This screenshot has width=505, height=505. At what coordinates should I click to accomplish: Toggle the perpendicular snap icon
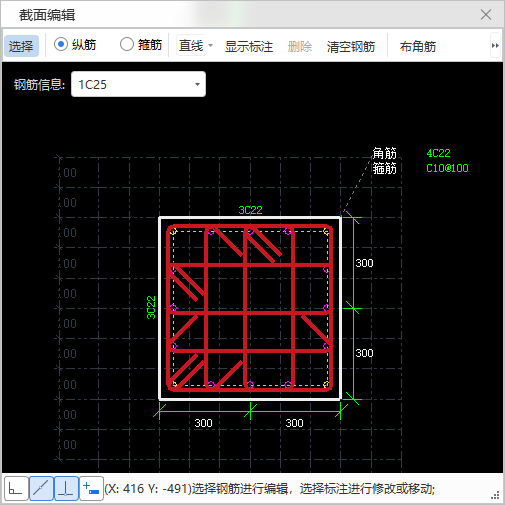coord(66,489)
